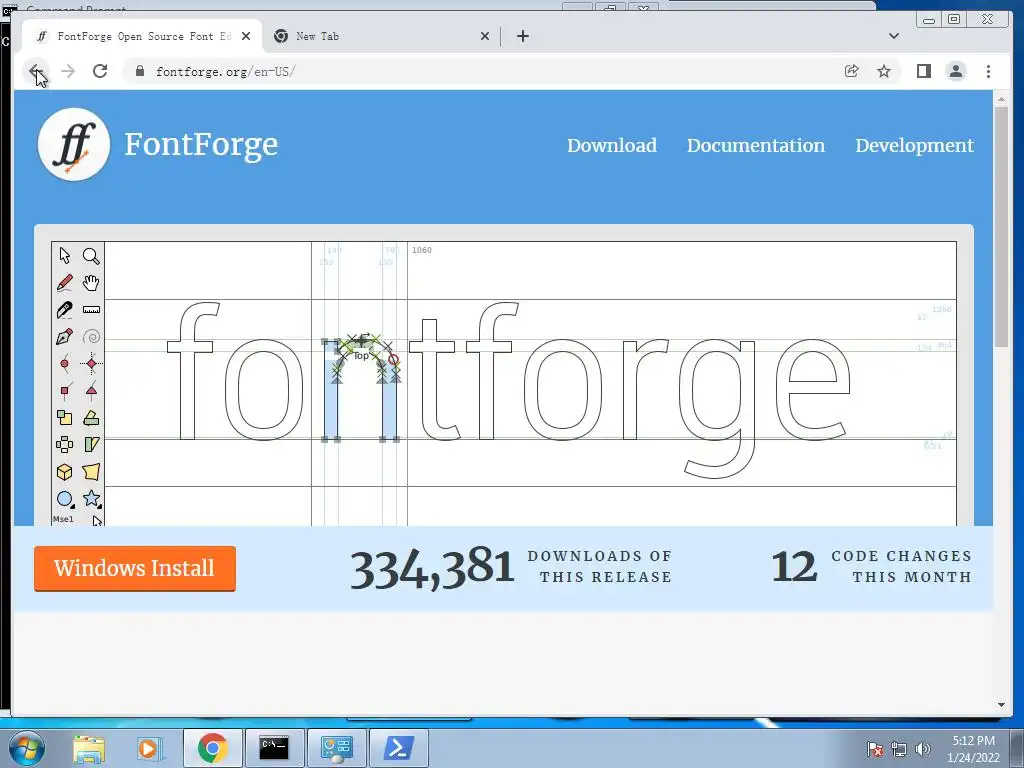1024x768 pixels.
Task: Select the hand scroll tool
Action: (91, 283)
